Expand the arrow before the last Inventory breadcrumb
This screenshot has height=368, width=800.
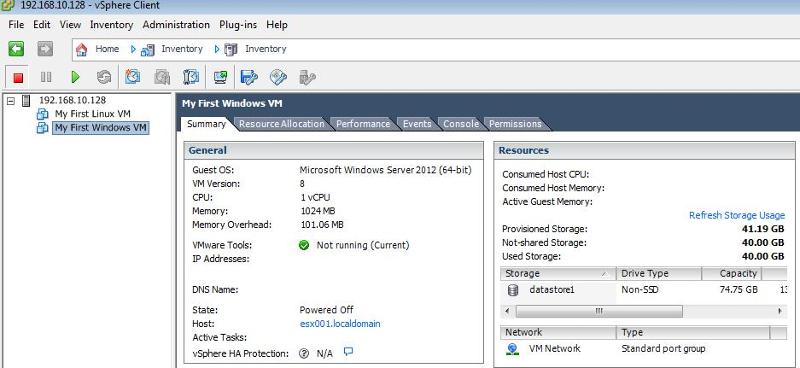[217, 49]
